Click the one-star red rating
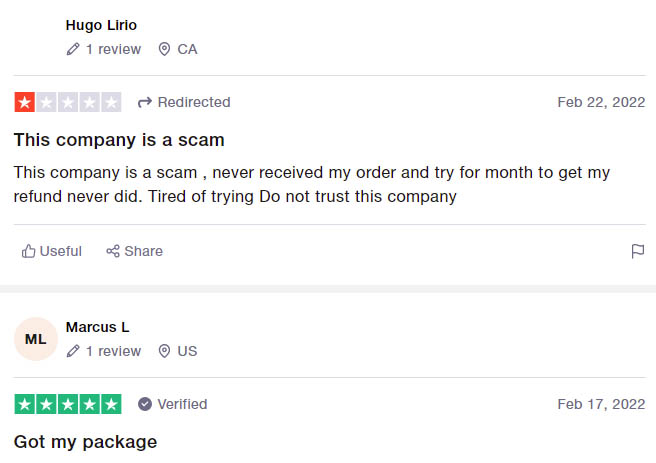 68,102
